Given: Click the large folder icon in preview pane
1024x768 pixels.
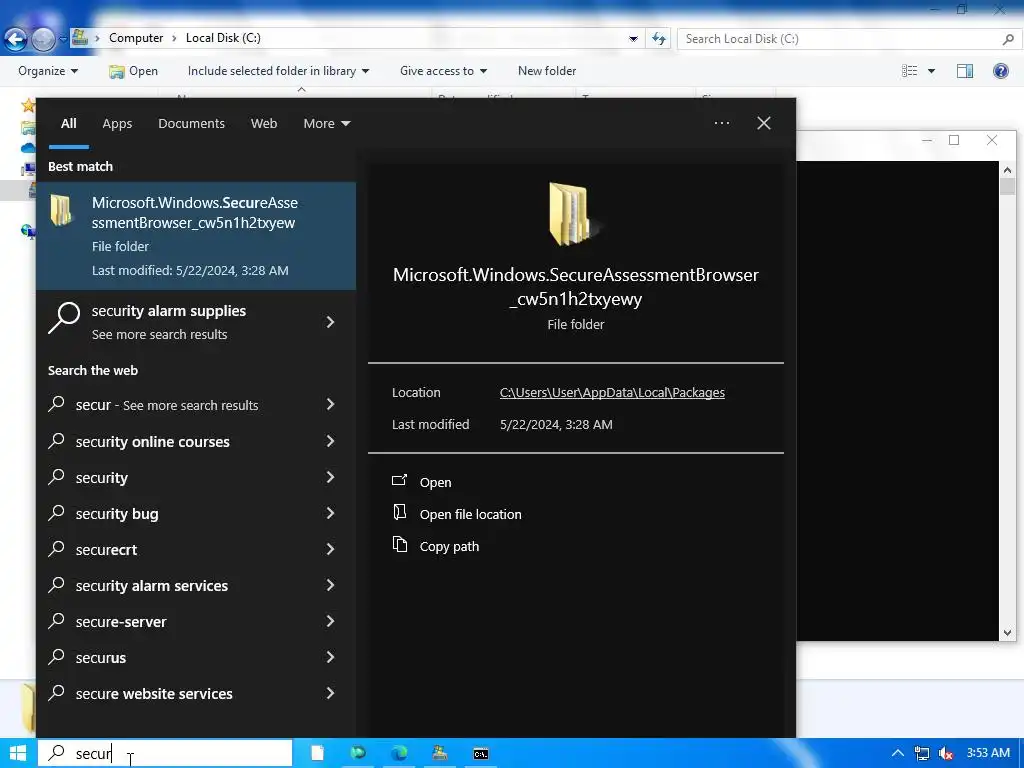Looking at the screenshot, I should coord(572,215).
